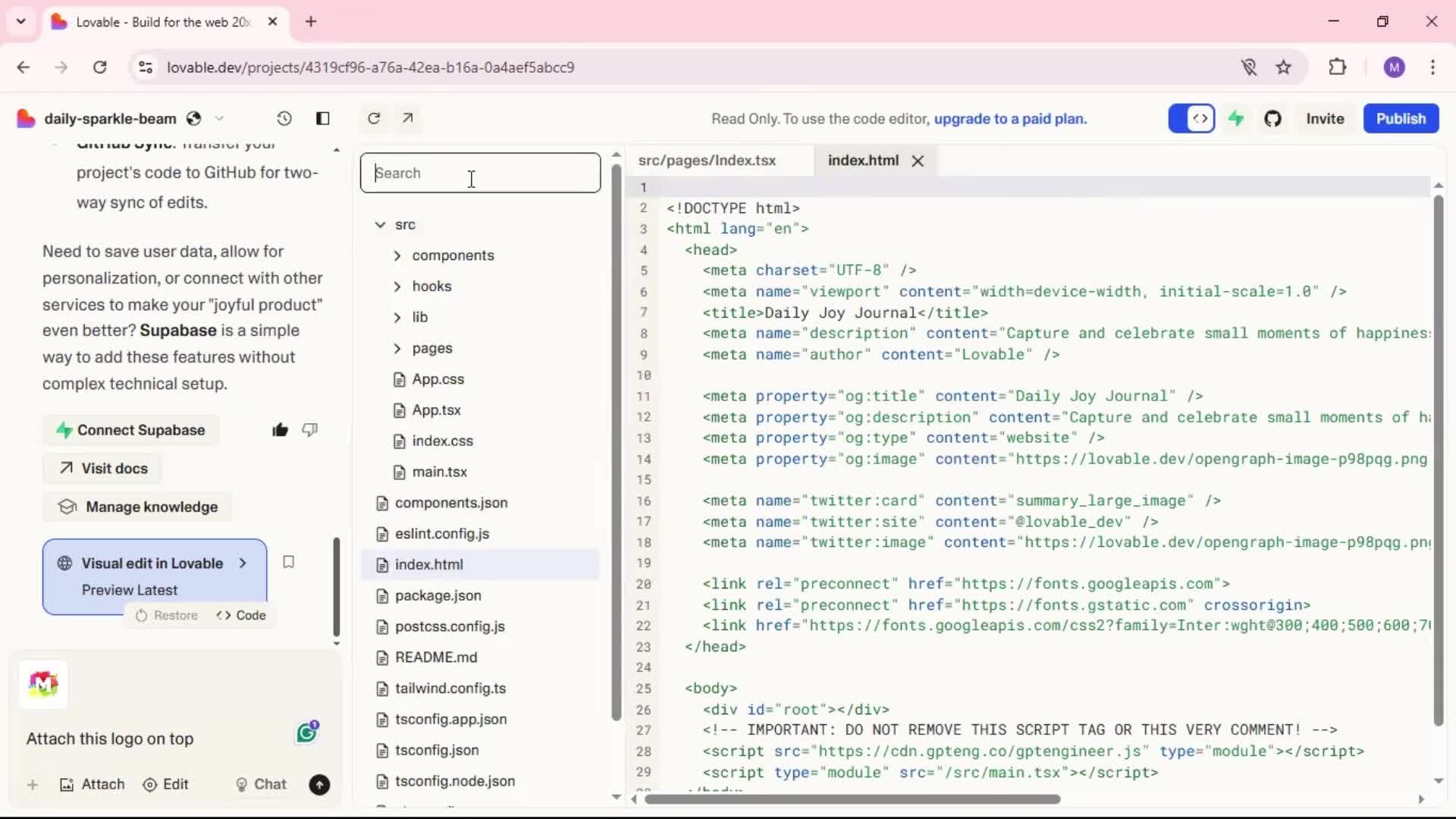Open a new browser tab
The image size is (1456, 819).
pos(311,22)
